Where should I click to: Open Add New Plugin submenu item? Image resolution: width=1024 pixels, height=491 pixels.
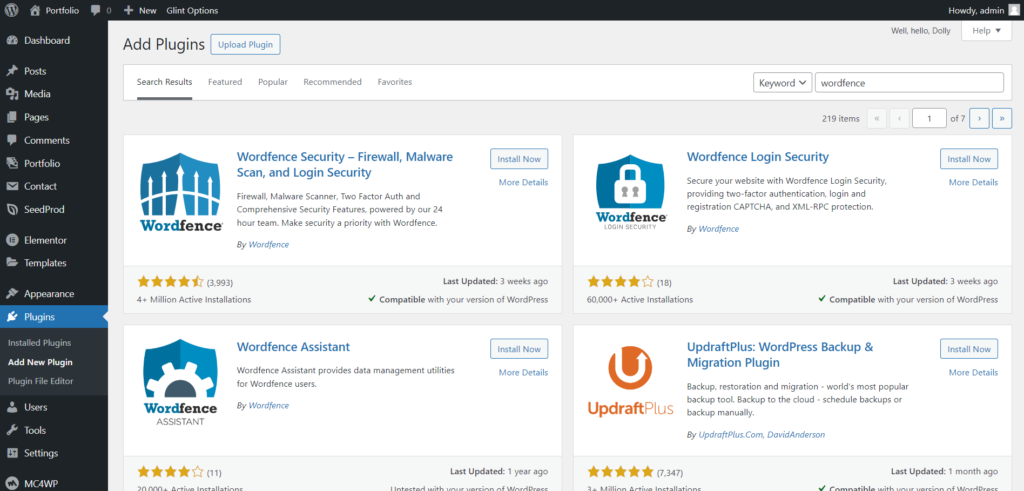pyautogui.click(x=40, y=362)
